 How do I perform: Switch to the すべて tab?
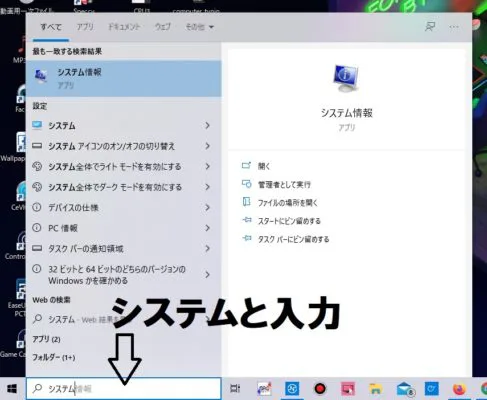point(51,27)
